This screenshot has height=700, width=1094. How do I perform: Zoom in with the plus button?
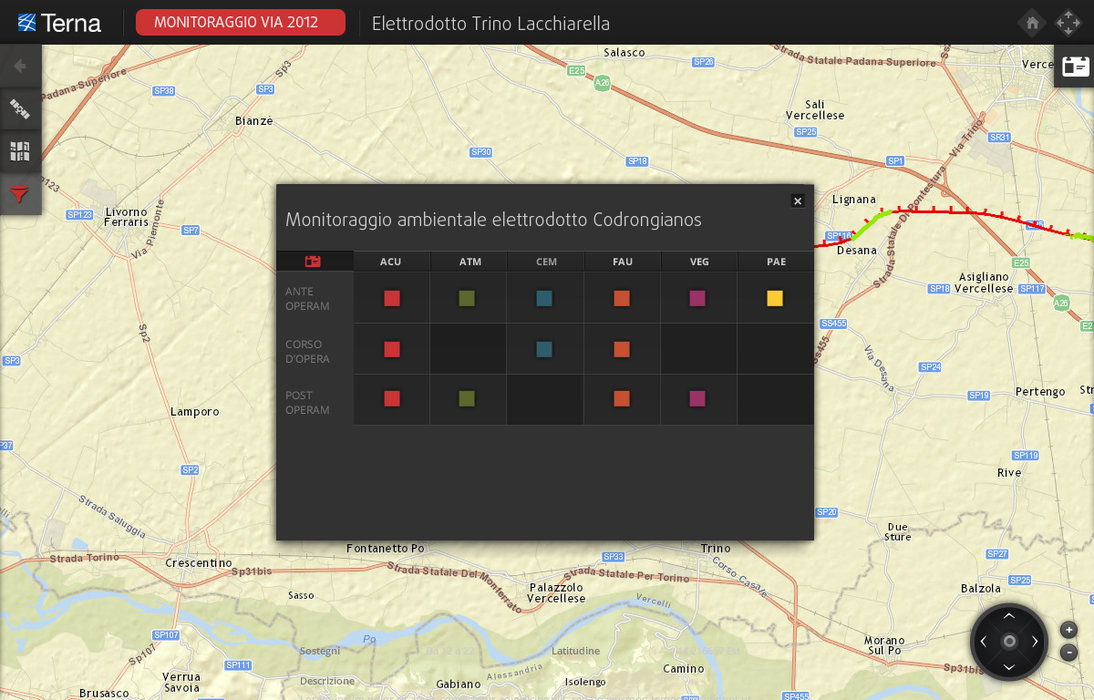click(x=1068, y=630)
